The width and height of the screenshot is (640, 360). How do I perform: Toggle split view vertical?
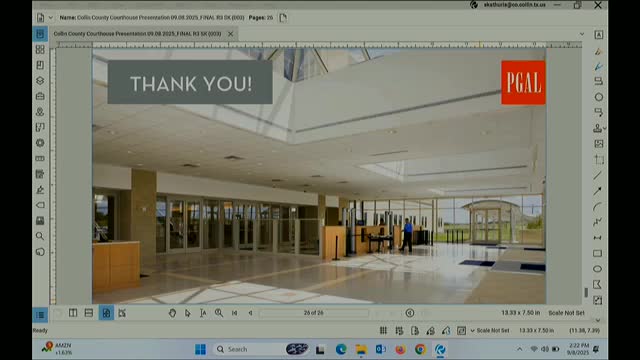(73, 313)
